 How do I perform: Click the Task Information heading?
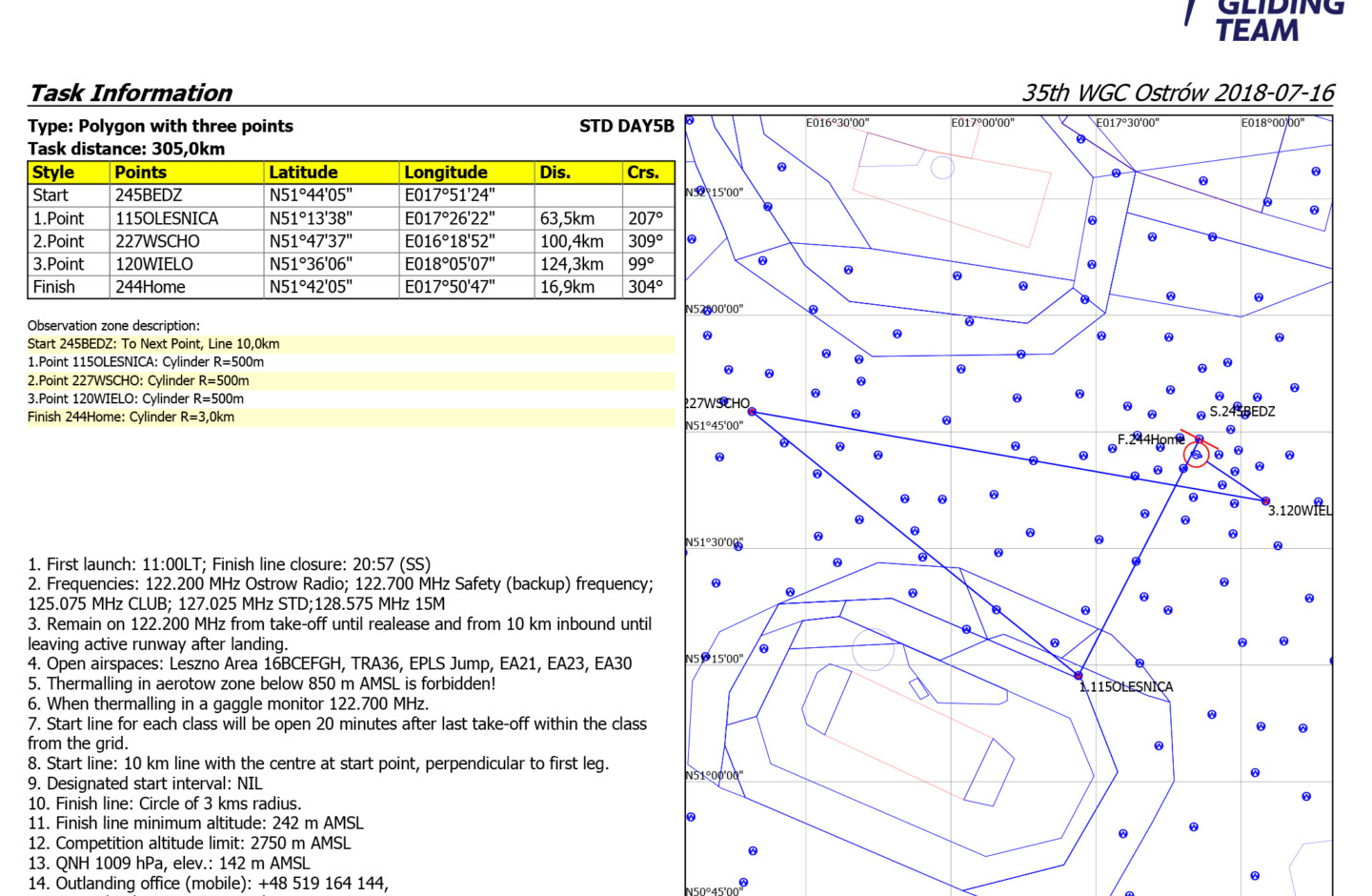131,92
